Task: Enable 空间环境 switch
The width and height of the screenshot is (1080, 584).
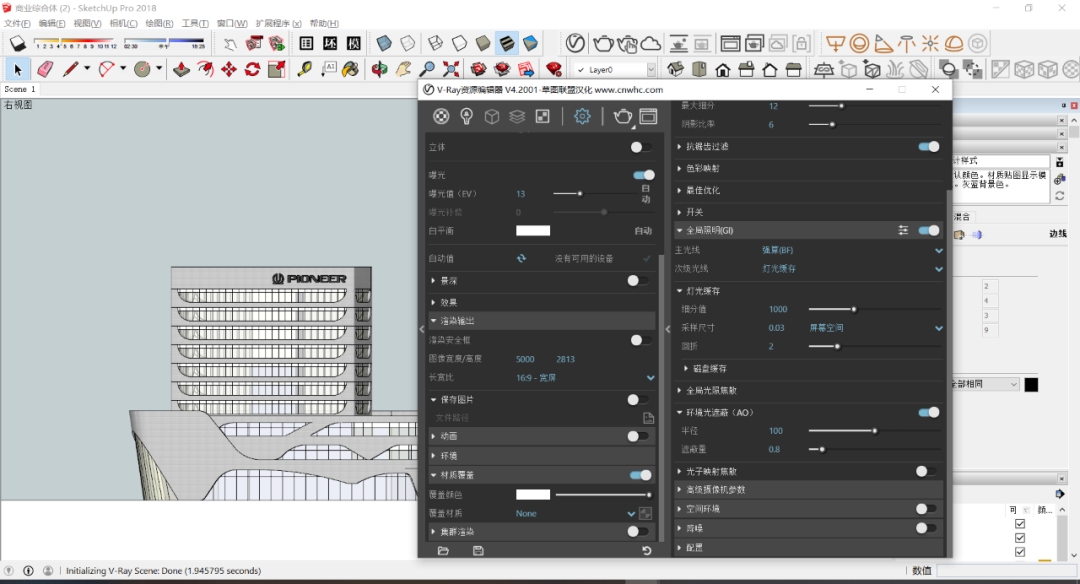Action: pyautogui.click(x=926, y=508)
